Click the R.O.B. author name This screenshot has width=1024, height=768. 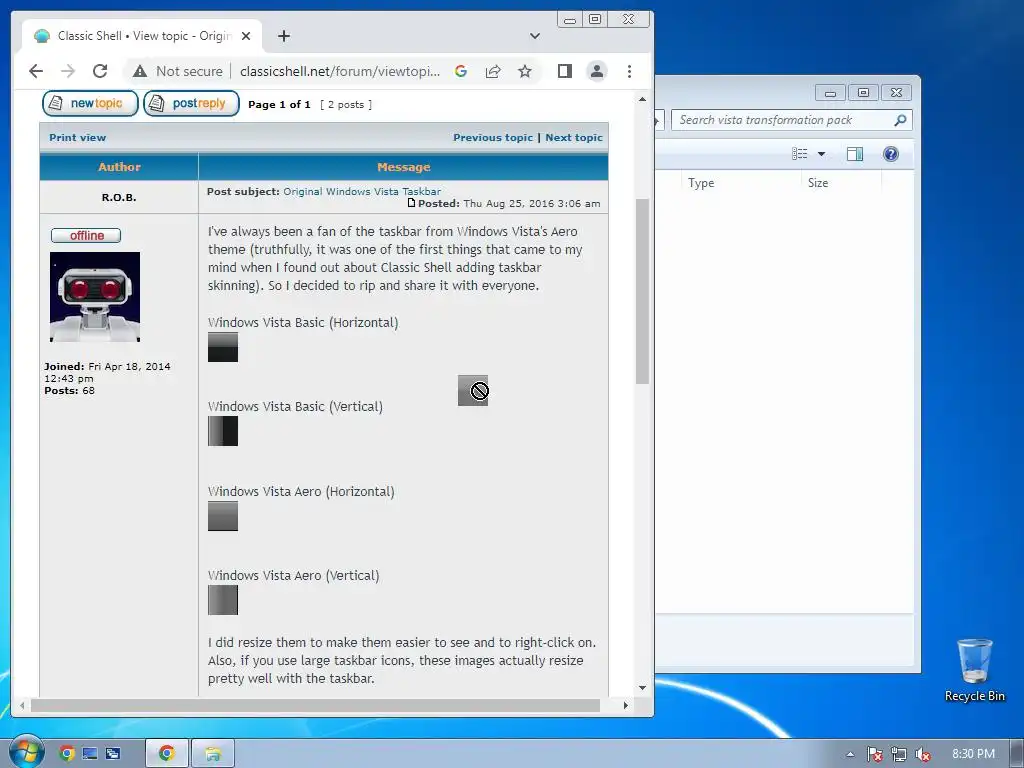pyautogui.click(x=119, y=197)
